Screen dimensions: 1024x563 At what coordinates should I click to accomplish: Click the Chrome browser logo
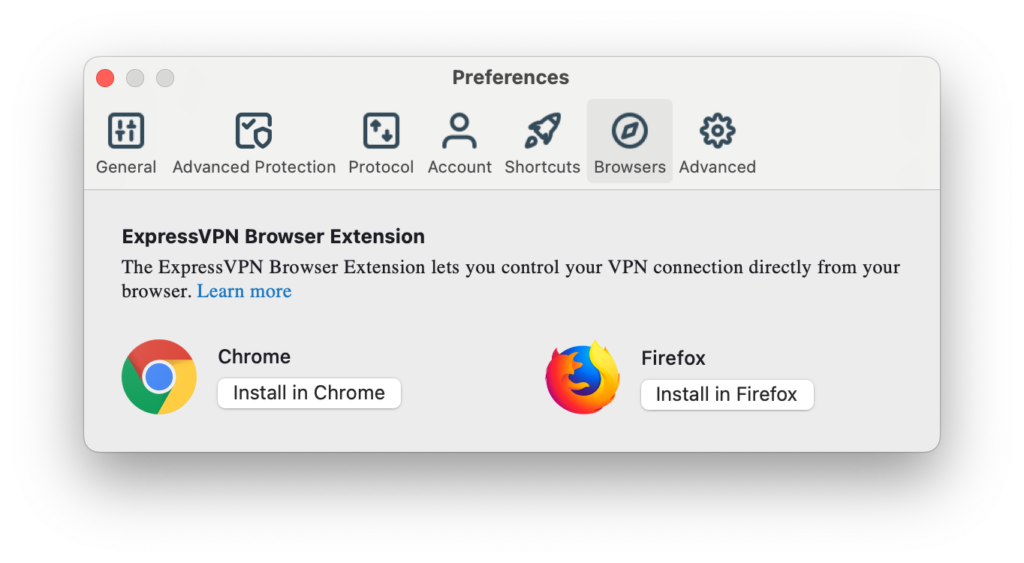tap(159, 377)
